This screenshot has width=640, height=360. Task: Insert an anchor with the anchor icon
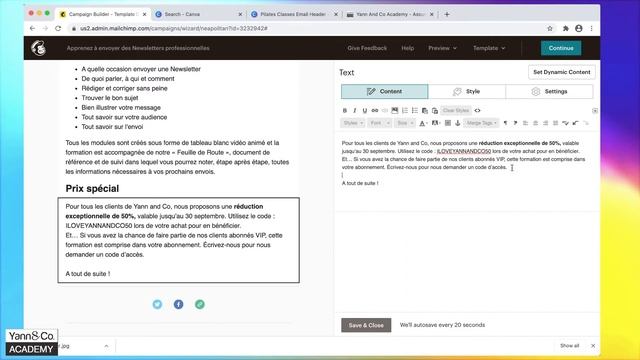pos(458,123)
